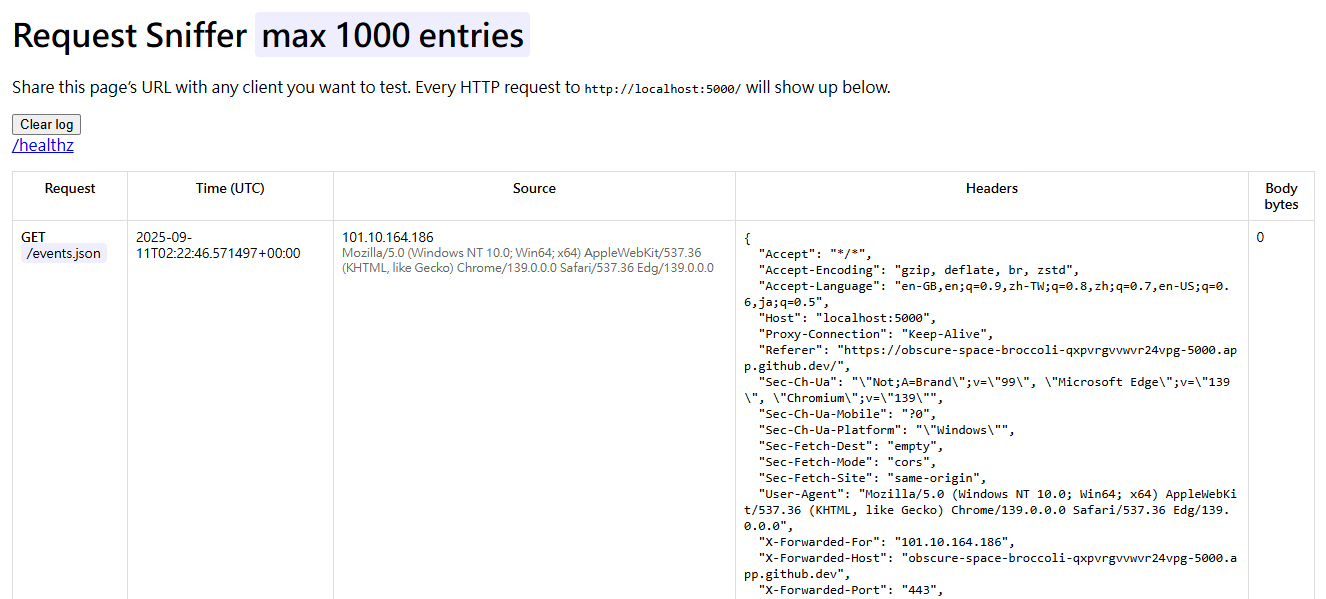Click the http://localhost:5000/ URL text
Image resolution: width=1326 pixels, height=599 pixels.
pos(662,89)
